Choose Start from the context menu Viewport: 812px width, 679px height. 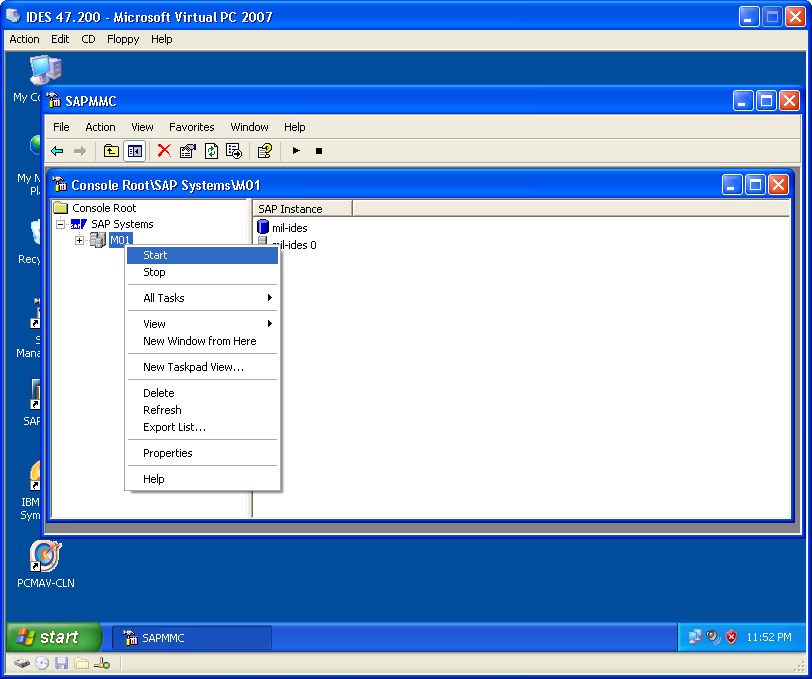(x=155, y=255)
